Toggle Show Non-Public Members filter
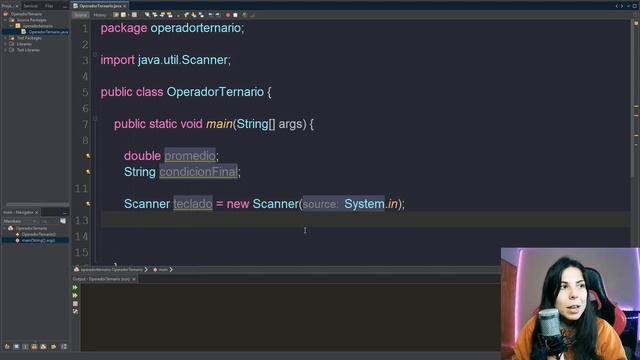The image size is (640, 360). pyautogui.click(x=34, y=347)
